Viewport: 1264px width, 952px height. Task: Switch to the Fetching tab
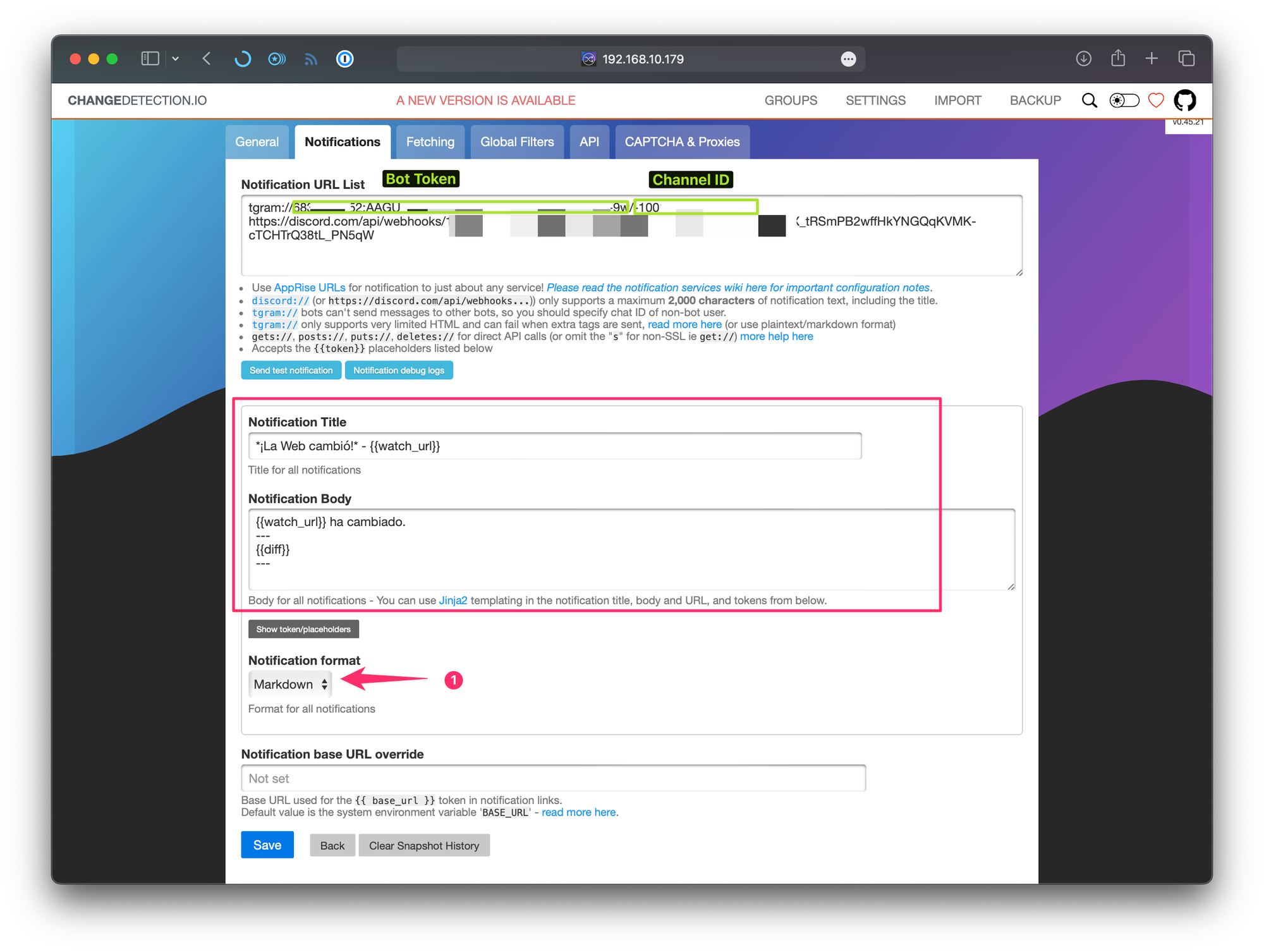(430, 142)
